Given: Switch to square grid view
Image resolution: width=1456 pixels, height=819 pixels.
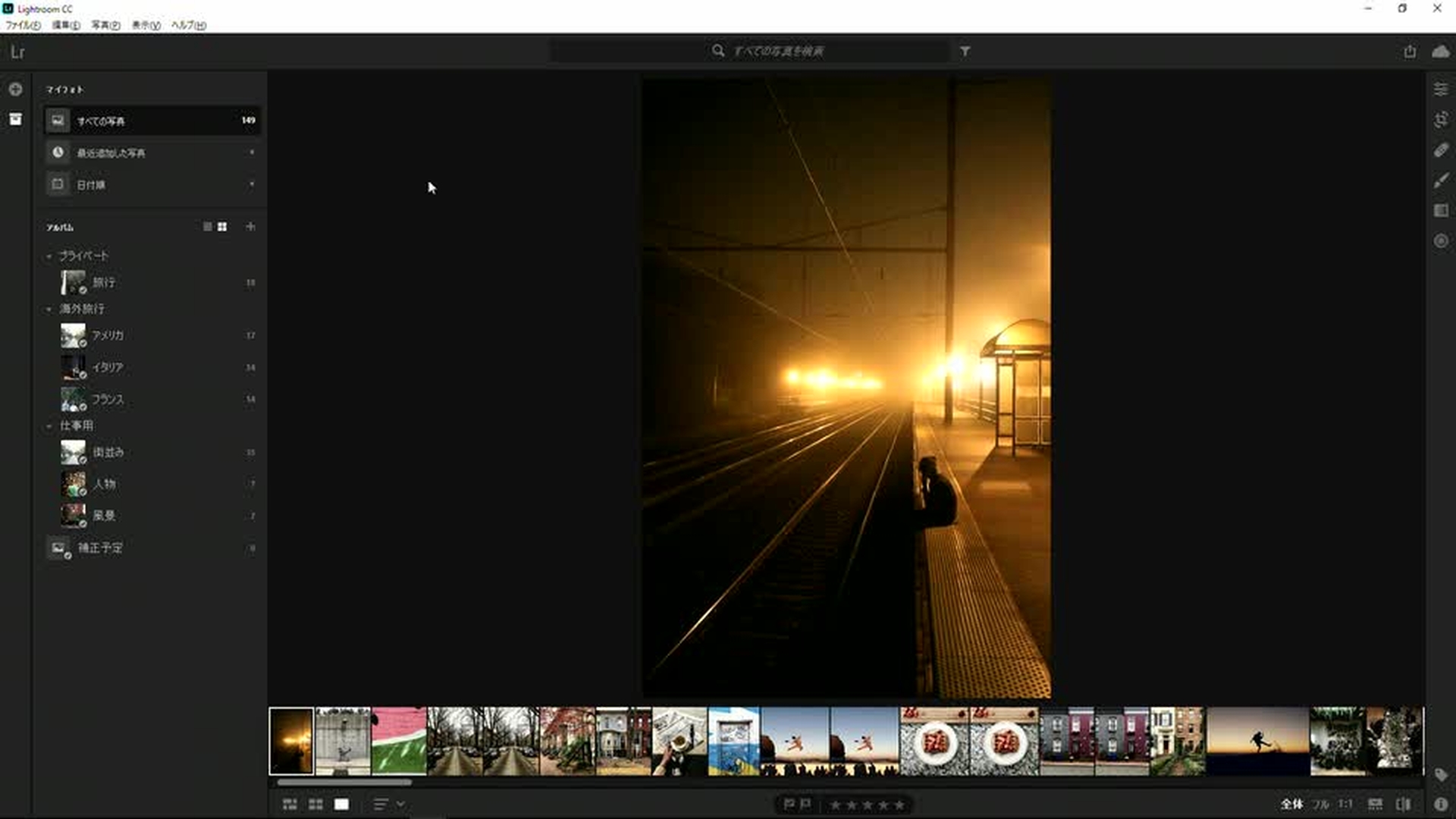Looking at the screenshot, I should point(315,805).
